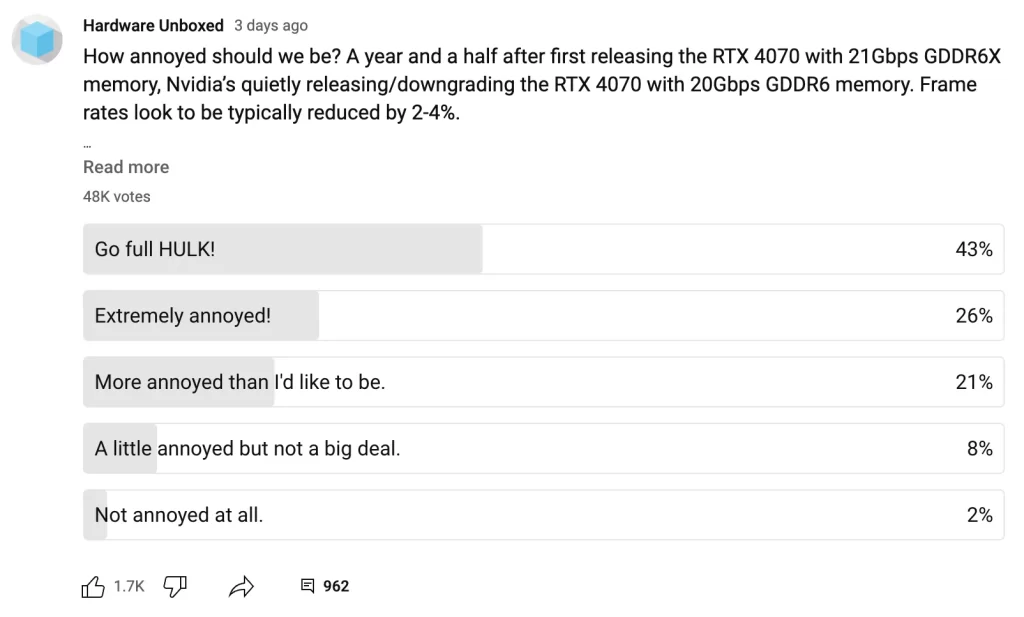
Task: Click the ellipsis above Read more
Action: tap(86, 143)
